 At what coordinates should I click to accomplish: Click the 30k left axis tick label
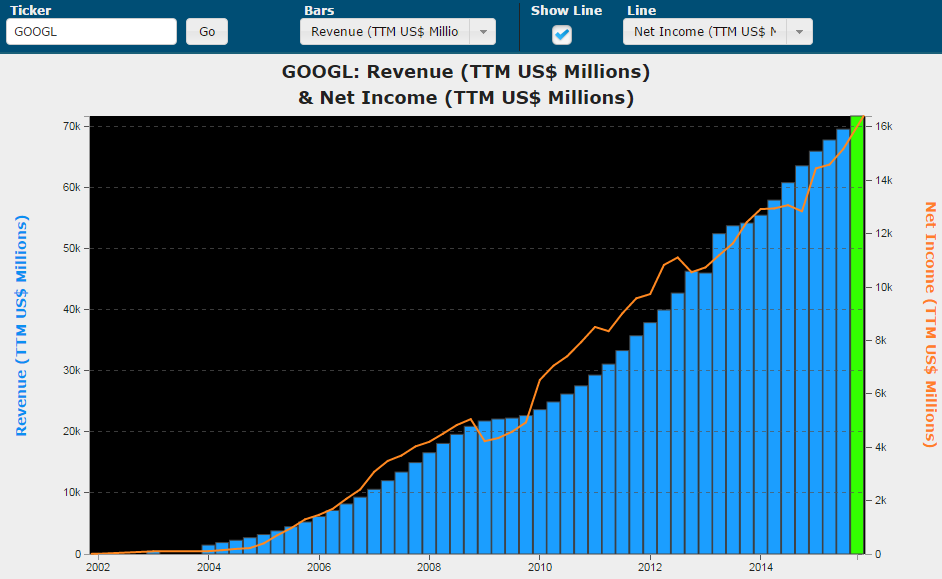pyautogui.click(x=71, y=370)
